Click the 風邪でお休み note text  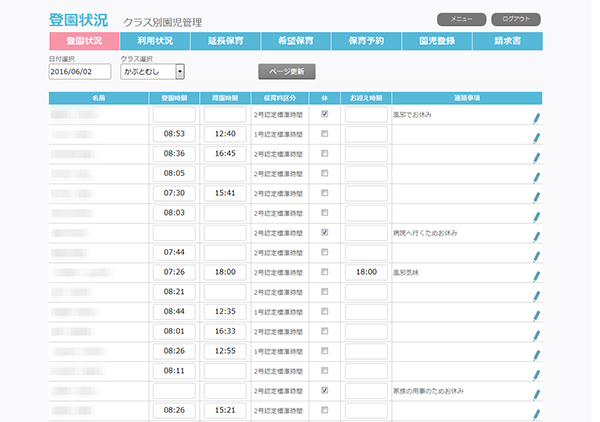pos(412,115)
